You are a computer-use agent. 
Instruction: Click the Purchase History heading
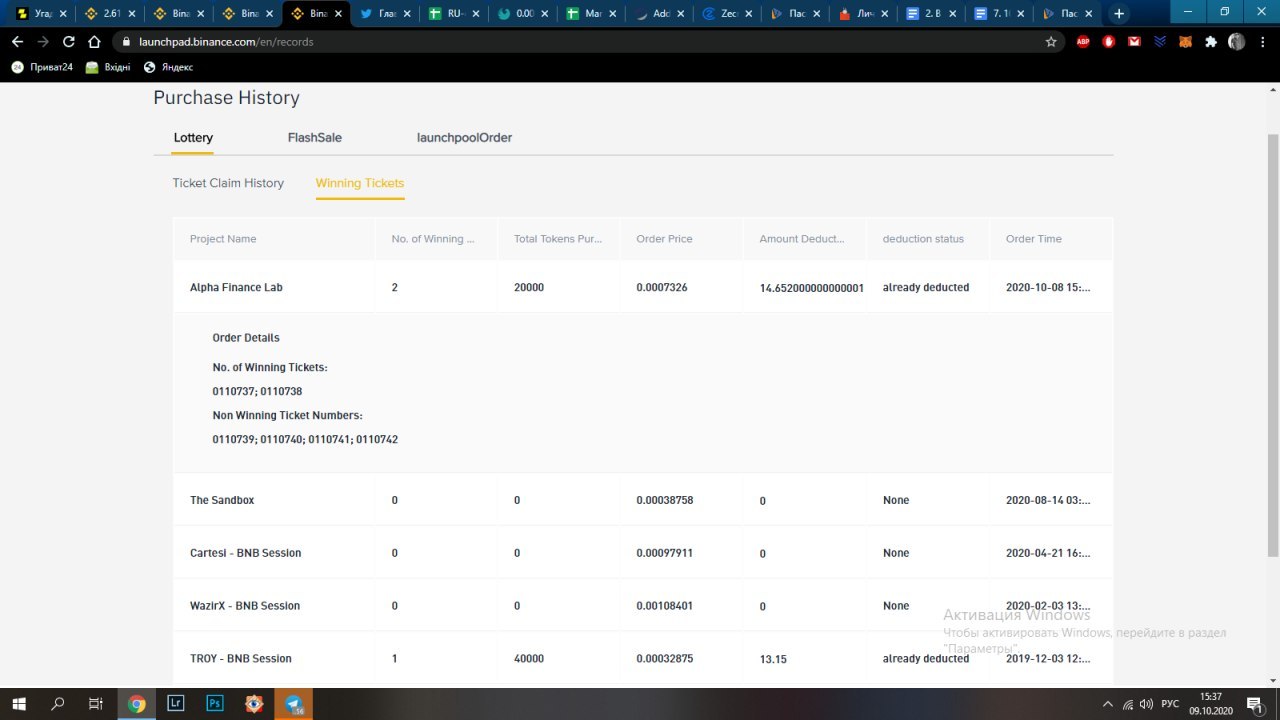[x=226, y=98]
